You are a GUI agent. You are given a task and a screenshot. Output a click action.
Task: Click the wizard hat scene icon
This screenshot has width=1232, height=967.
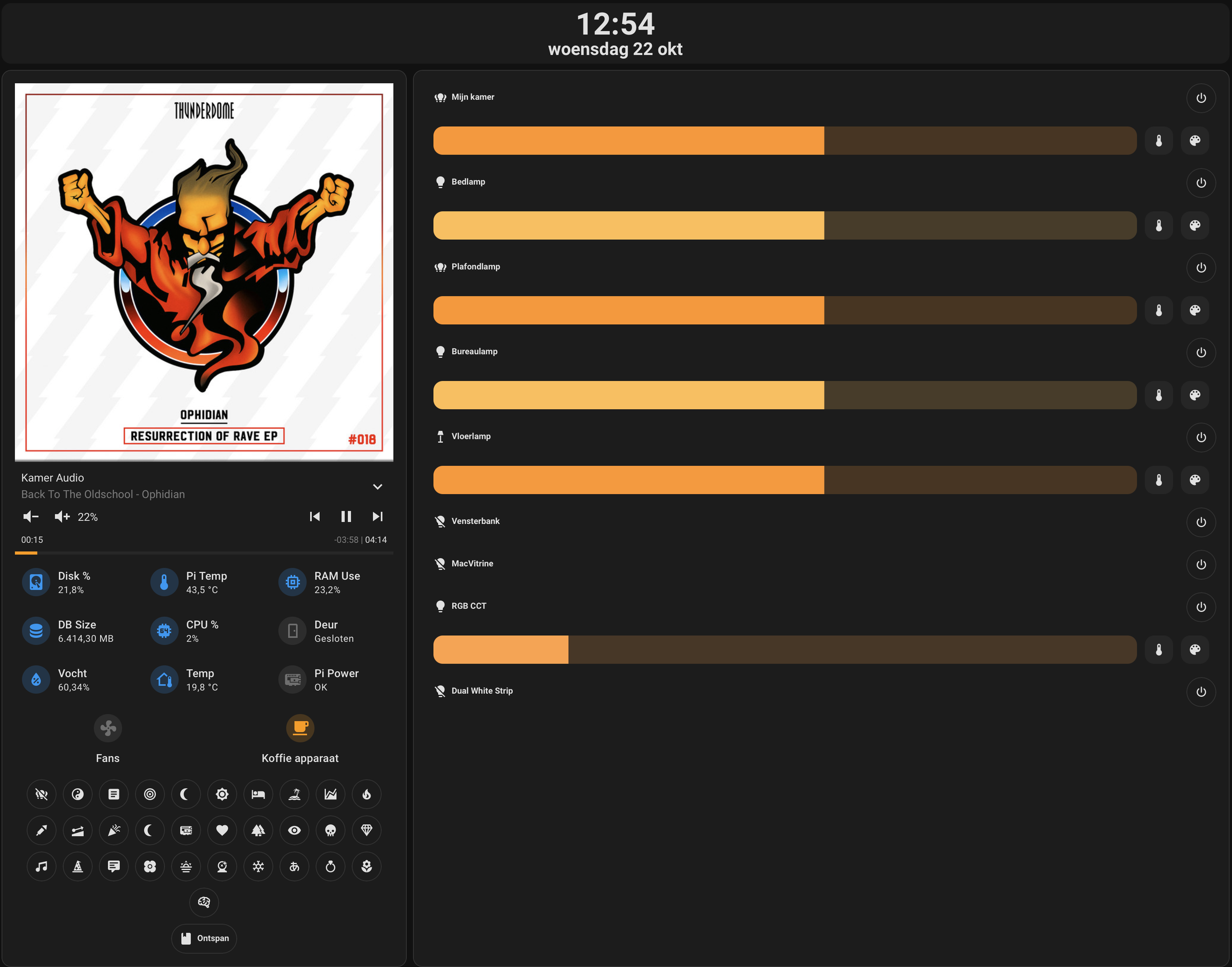pyautogui.click(x=78, y=867)
